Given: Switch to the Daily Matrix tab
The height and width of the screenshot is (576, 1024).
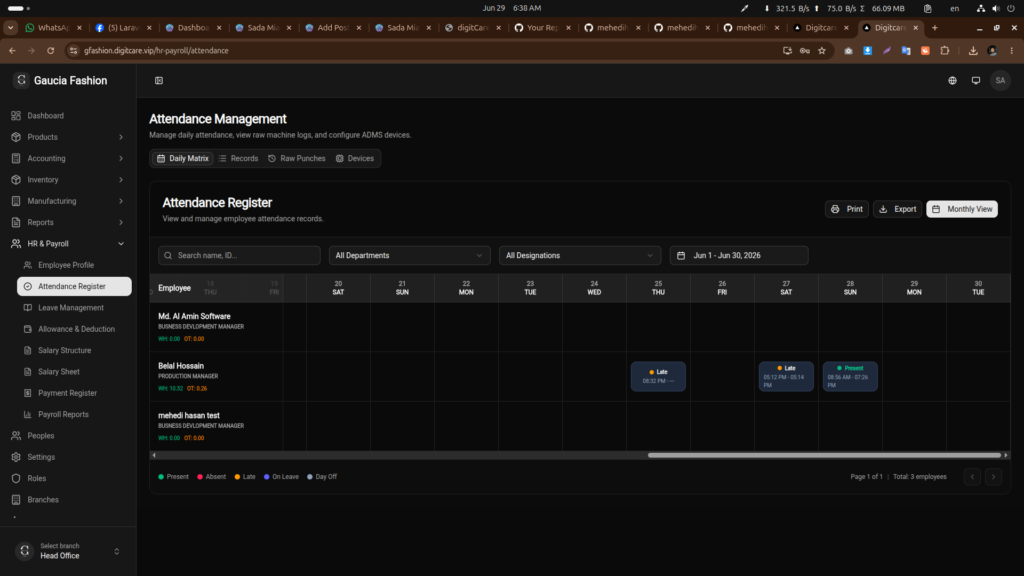Looking at the screenshot, I should tap(183, 158).
